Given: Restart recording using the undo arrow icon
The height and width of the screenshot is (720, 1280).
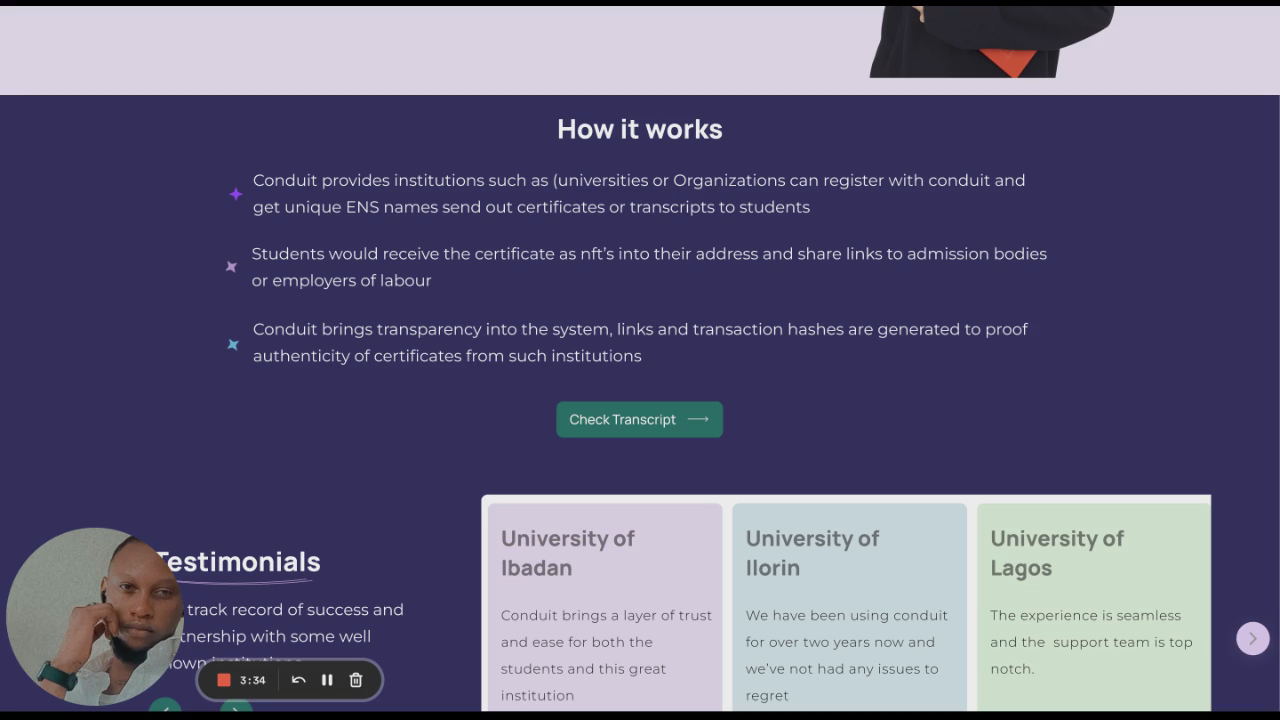Looking at the screenshot, I should click(298, 680).
